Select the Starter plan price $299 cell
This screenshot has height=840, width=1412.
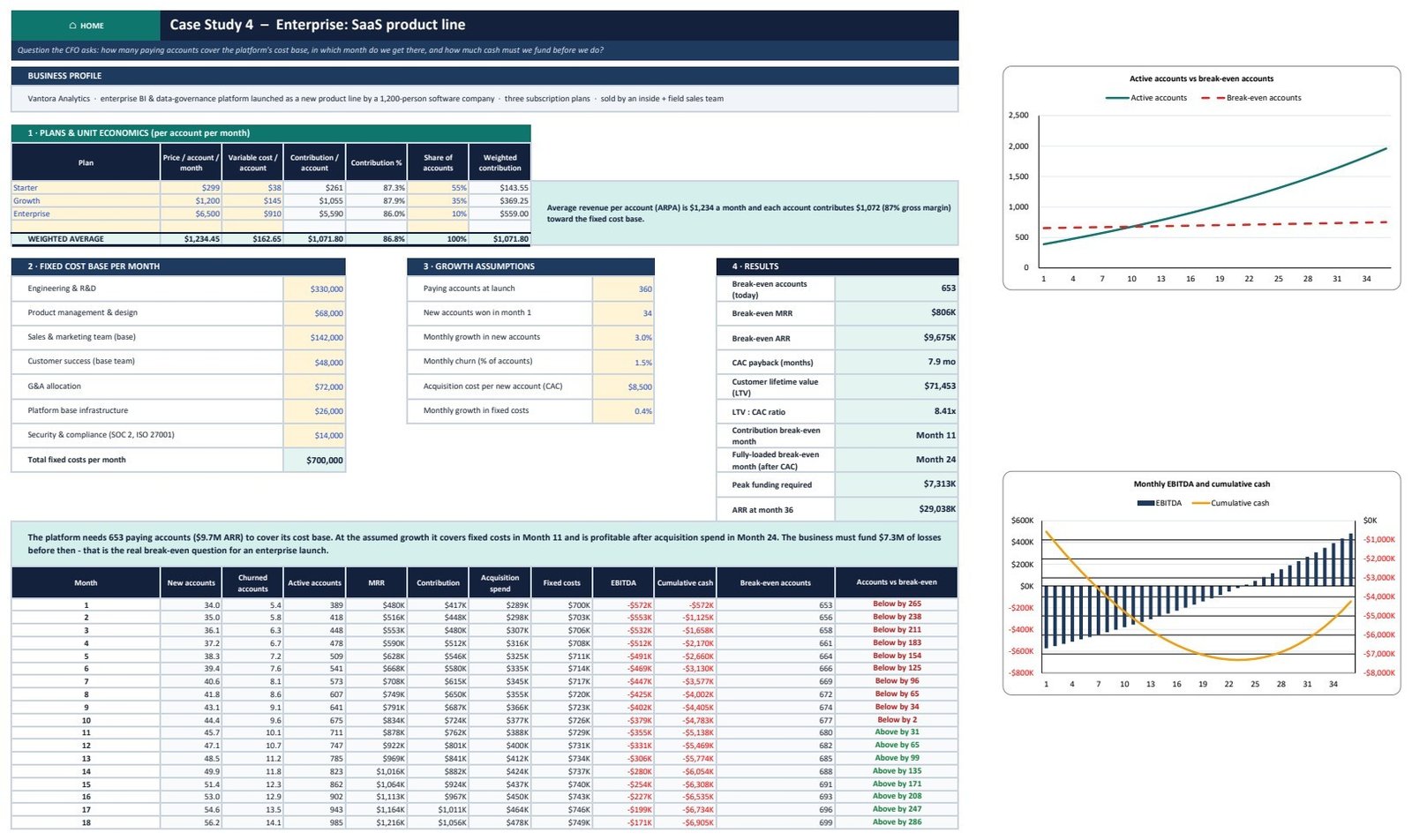(191, 188)
